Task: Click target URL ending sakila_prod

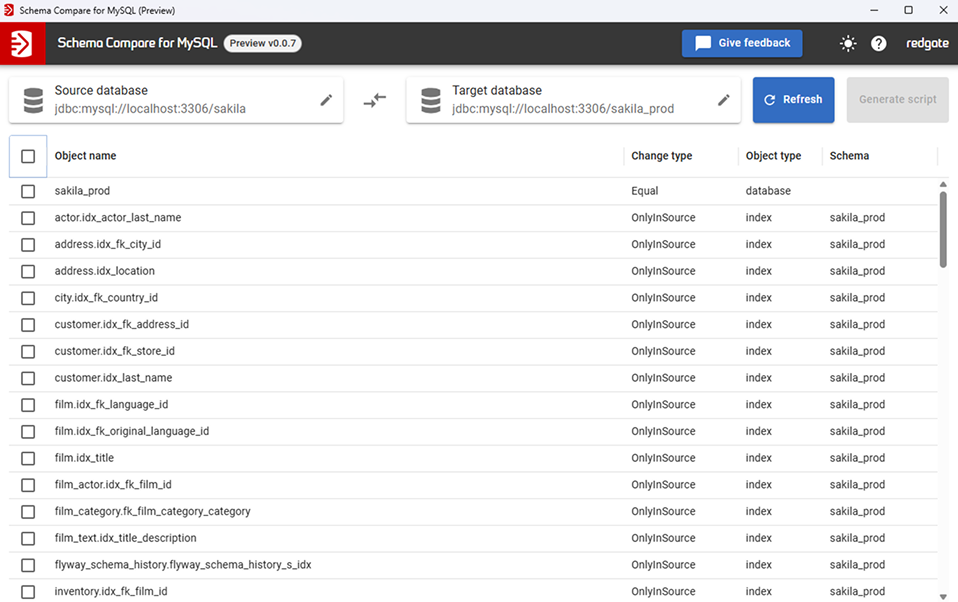Action: pyautogui.click(x=563, y=109)
